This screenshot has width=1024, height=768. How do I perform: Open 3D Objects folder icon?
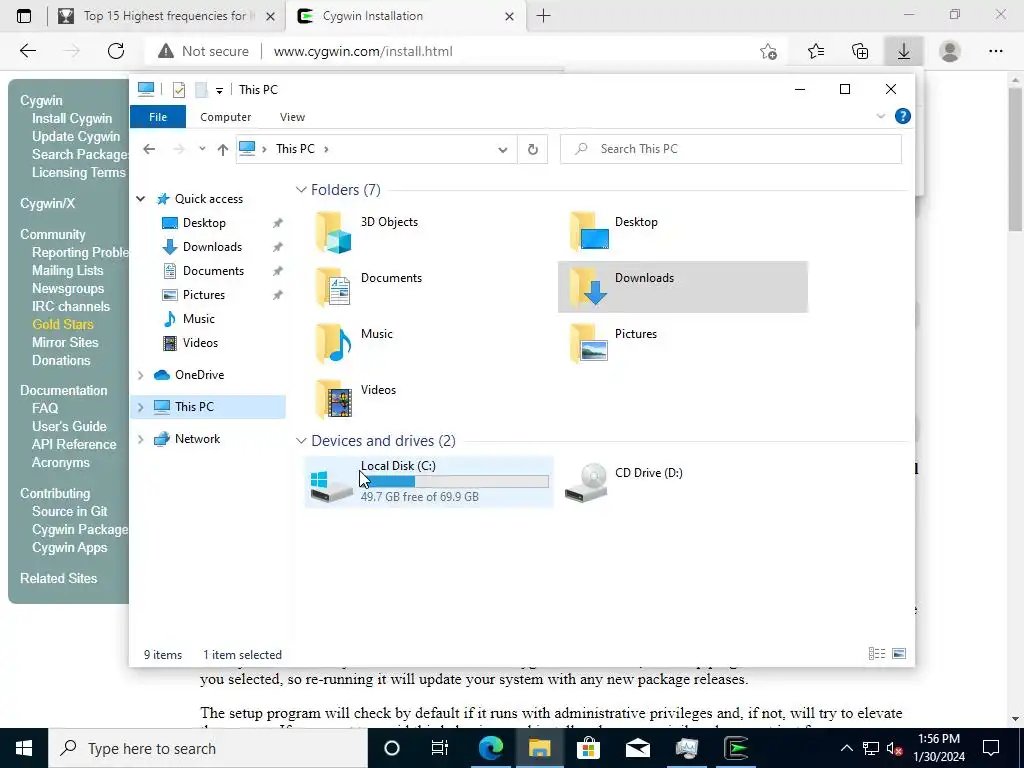coord(333,232)
